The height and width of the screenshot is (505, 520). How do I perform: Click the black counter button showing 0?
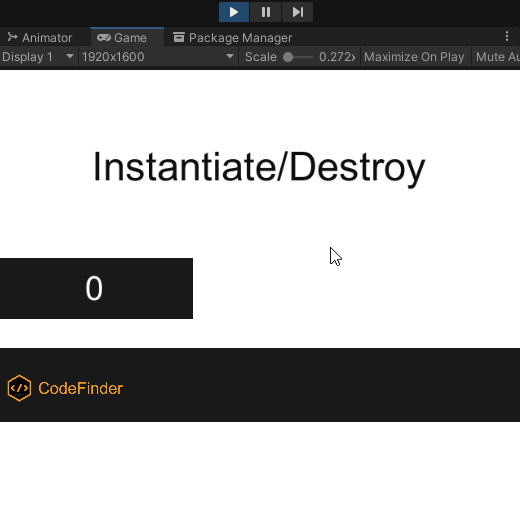tap(96, 288)
